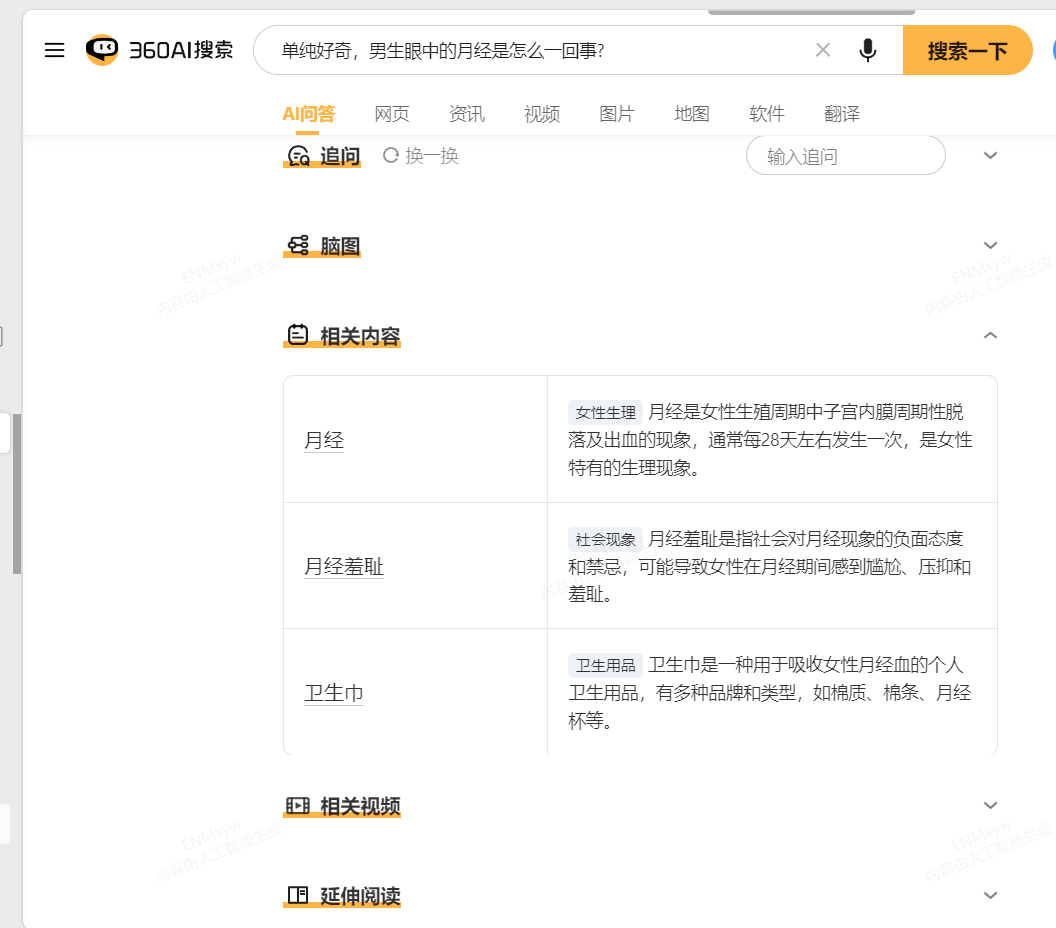
Task: Expand the 追问 section chevron
Action: point(990,156)
